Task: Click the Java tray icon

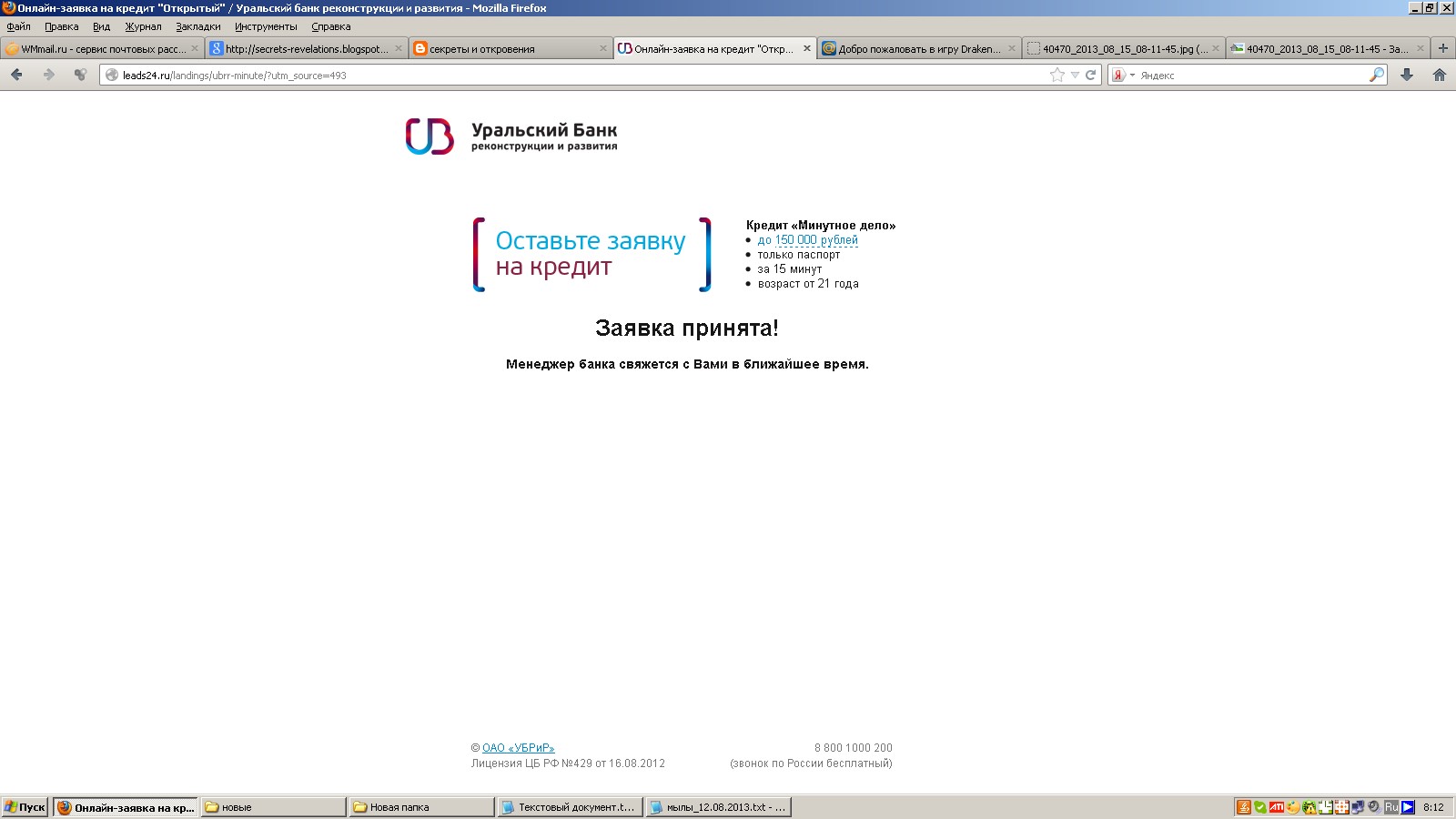Action: coord(1244,807)
